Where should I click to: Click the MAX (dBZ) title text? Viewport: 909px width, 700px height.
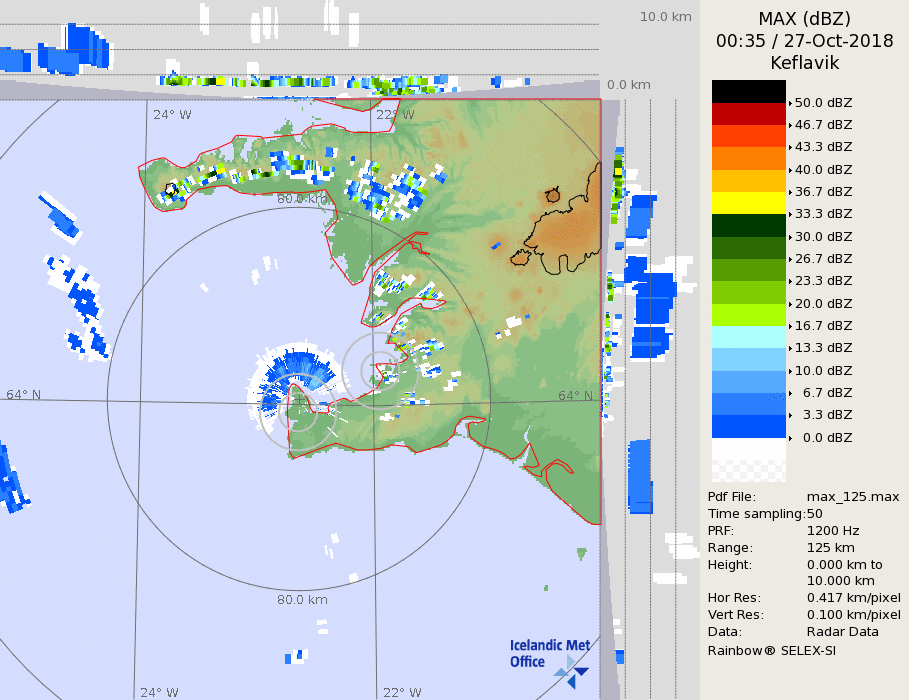click(804, 19)
